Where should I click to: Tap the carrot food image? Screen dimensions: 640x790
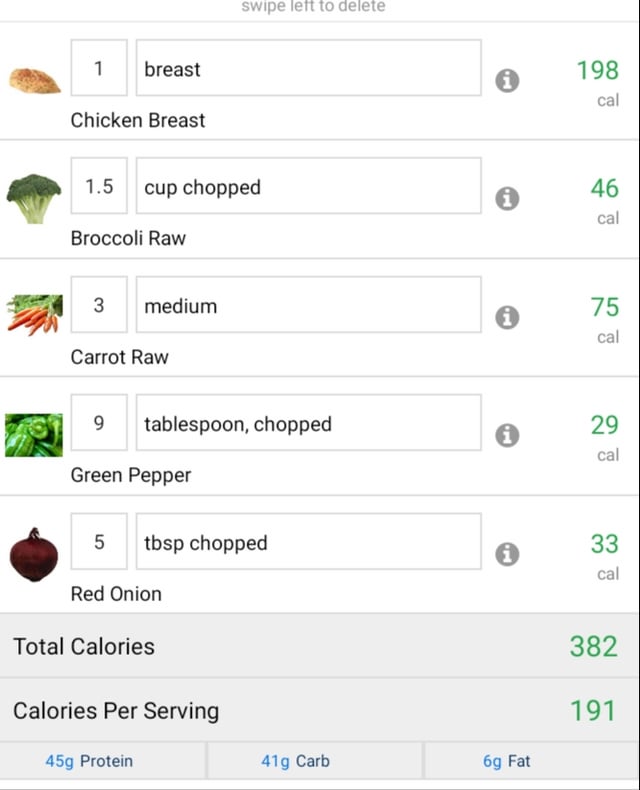35,315
